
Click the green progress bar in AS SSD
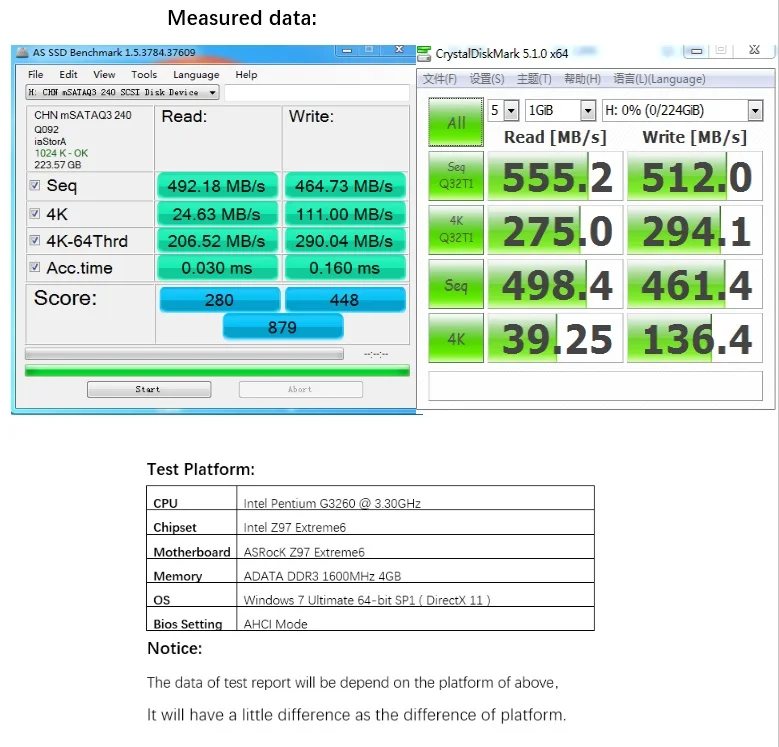pos(217,371)
